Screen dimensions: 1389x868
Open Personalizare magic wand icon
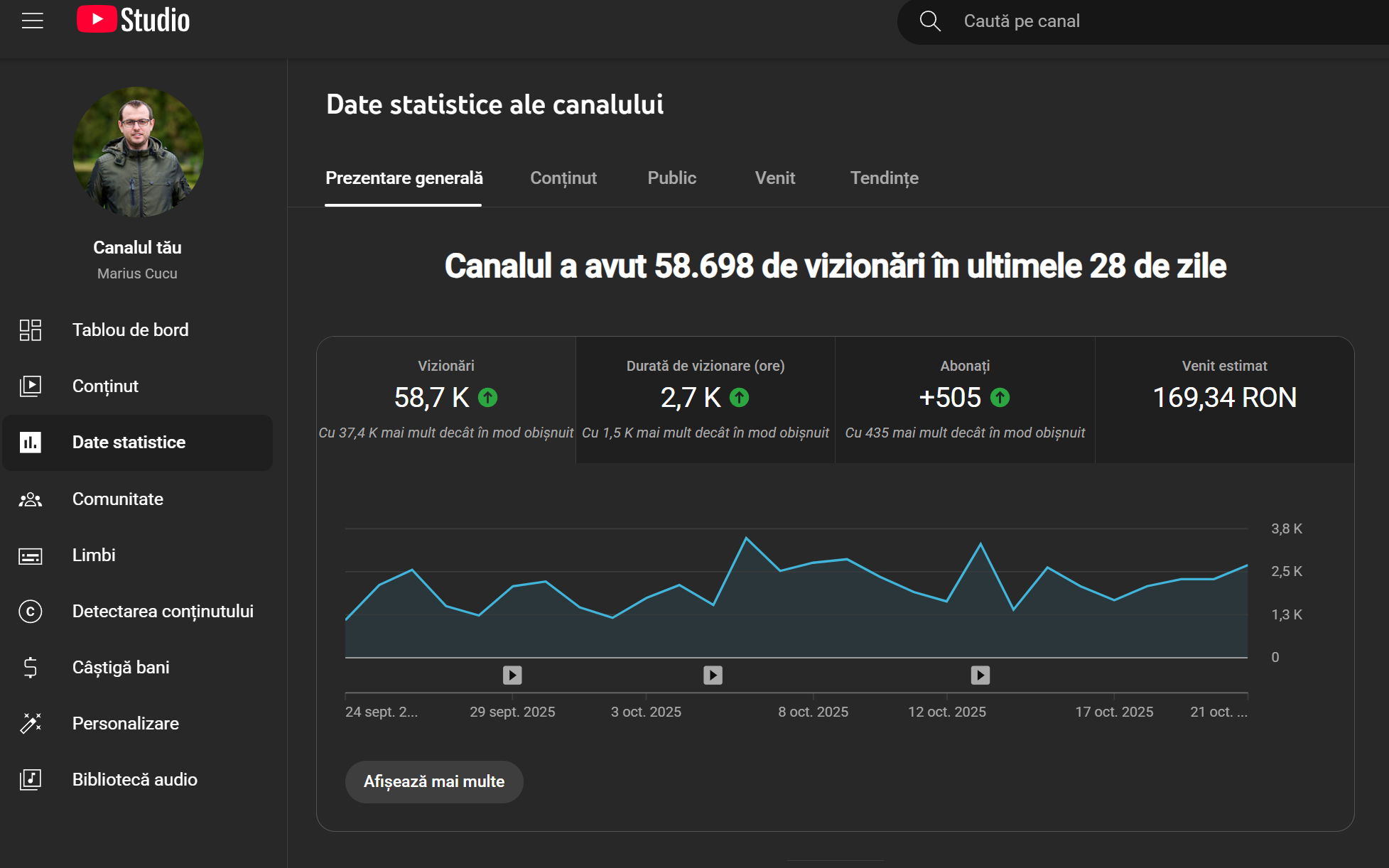click(x=31, y=723)
